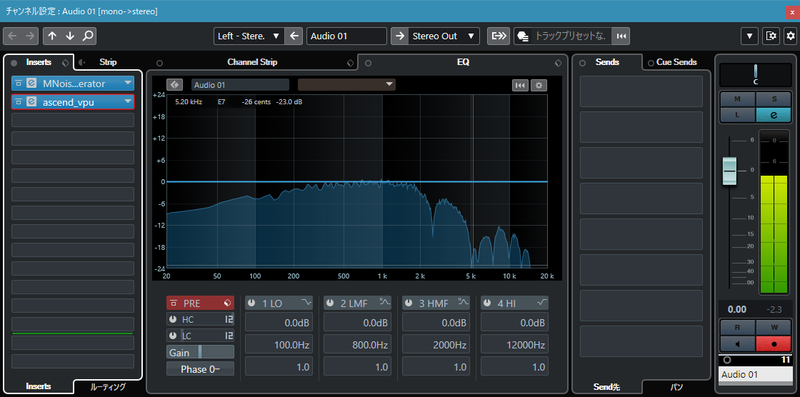The image size is (800, 397).
Task: Open ascend_vpu insert slot dropdown arrow
Action: tap(128, 102)
